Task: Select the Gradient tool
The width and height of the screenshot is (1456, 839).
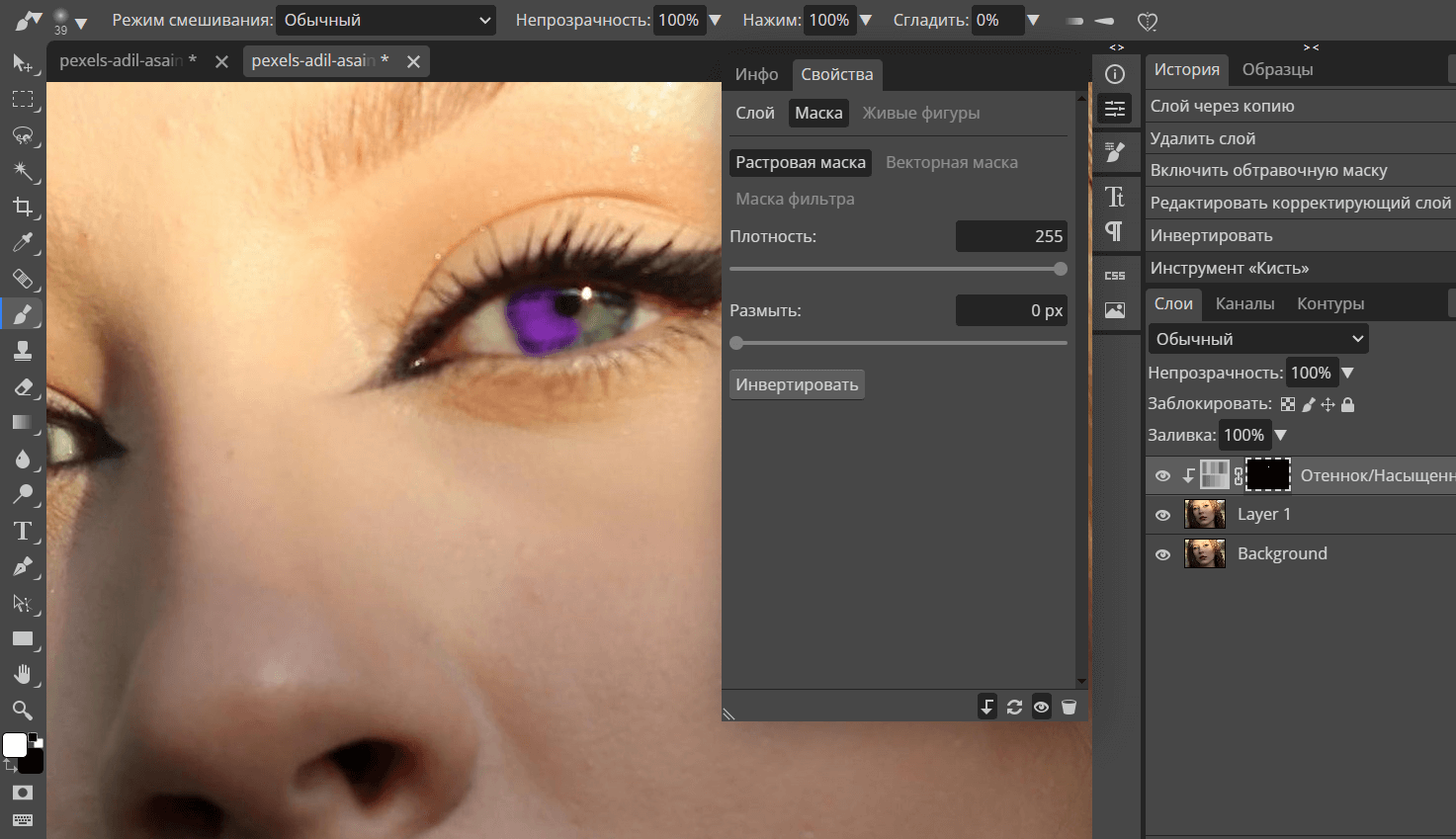Action: coord(22,422)
